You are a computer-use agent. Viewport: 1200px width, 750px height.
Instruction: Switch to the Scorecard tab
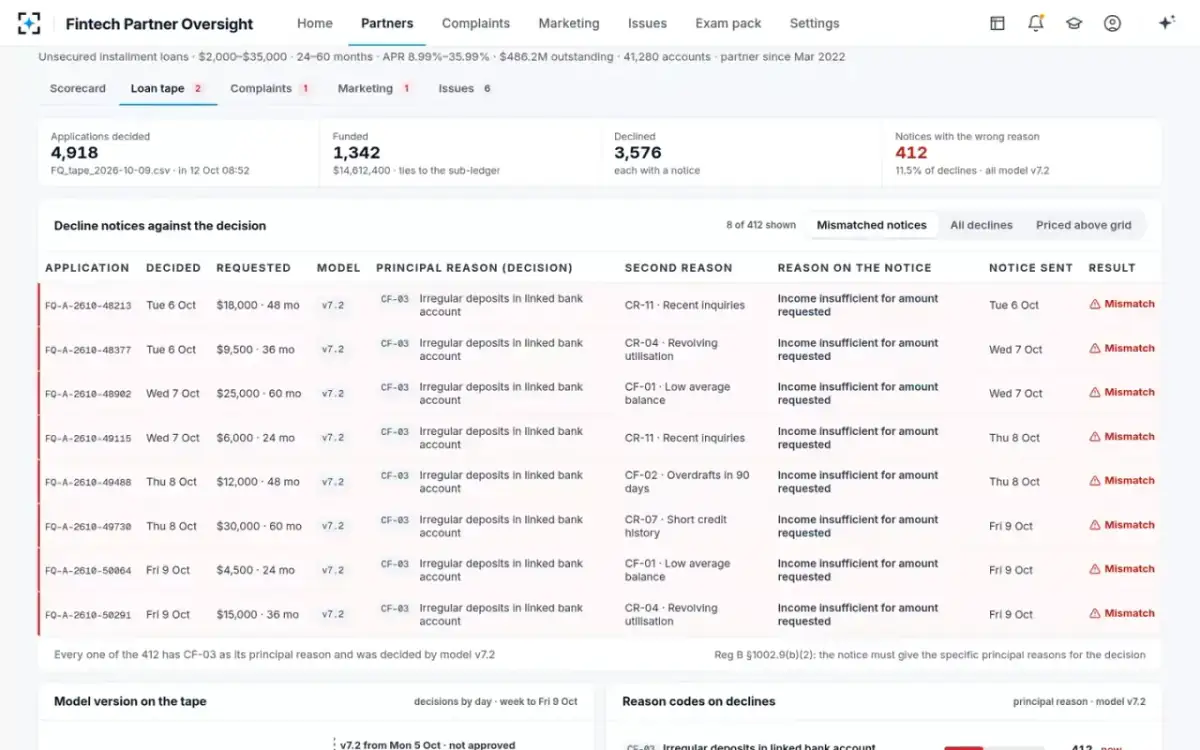click(x=78, y=88)
